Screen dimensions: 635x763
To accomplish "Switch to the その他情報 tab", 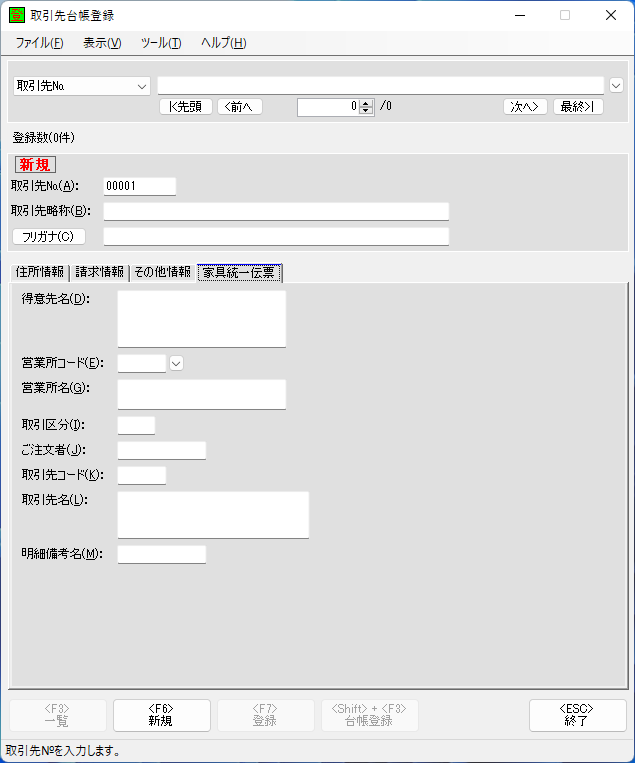I will 163,272.
